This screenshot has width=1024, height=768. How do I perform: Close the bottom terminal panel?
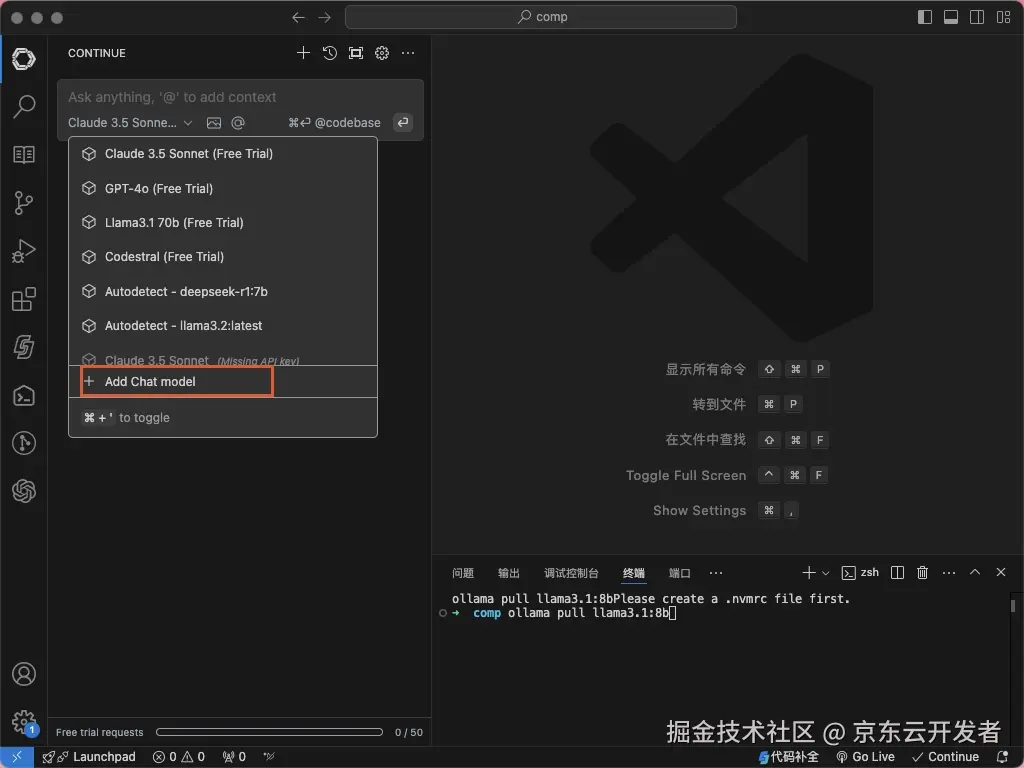click(1000, 572)
